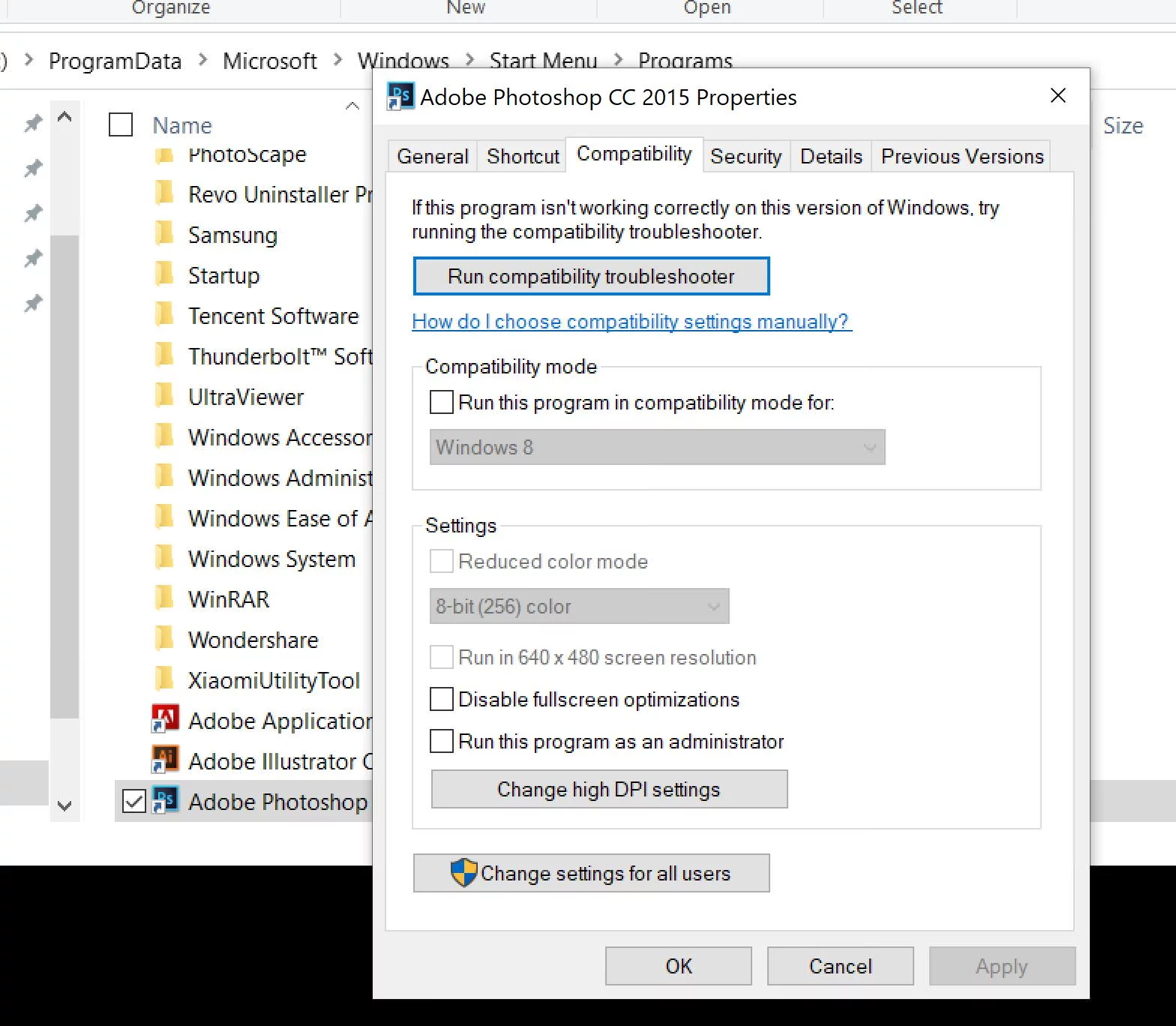This screenshot has width=1176, height=1026.
Task: Click the Windows System folder icon
Action: [165, 557]
